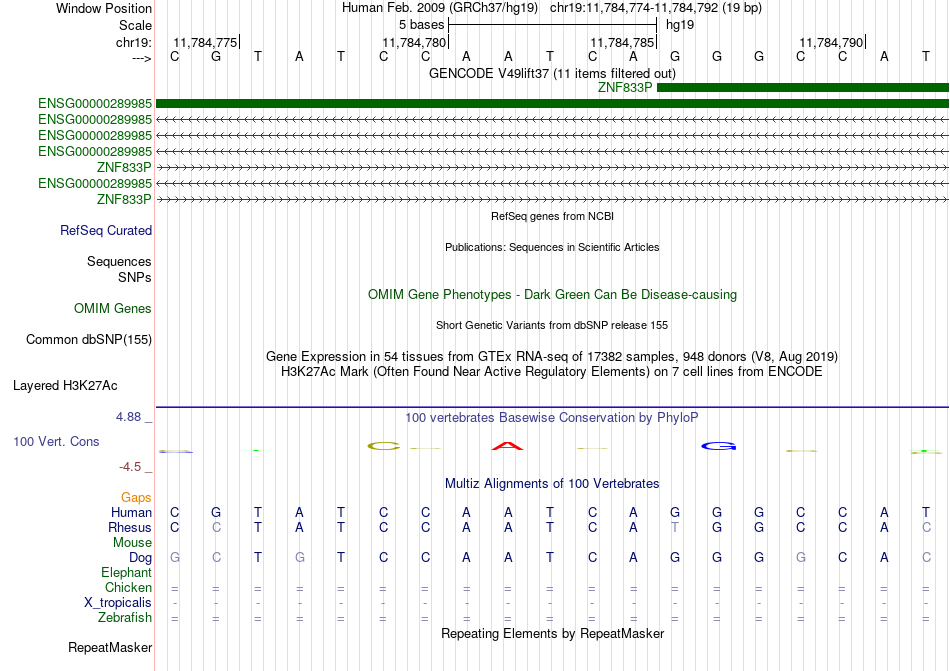Open Short Genetic Variants from dbSNP title
The width and height of the screenshot is (950, 671).
552,325
